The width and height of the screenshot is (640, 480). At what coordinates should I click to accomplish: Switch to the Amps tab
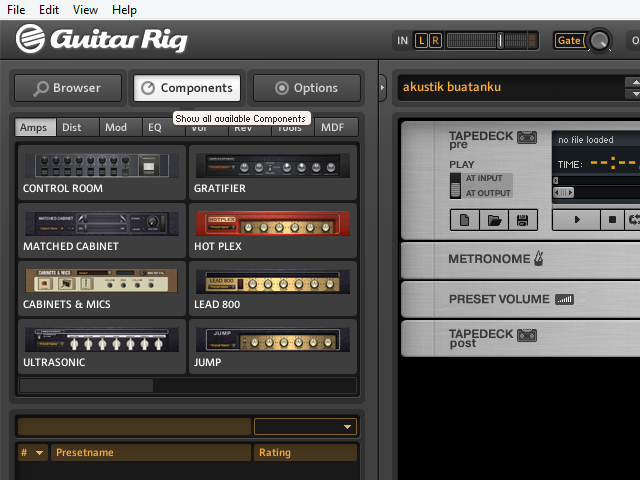(x=35, y=127)
